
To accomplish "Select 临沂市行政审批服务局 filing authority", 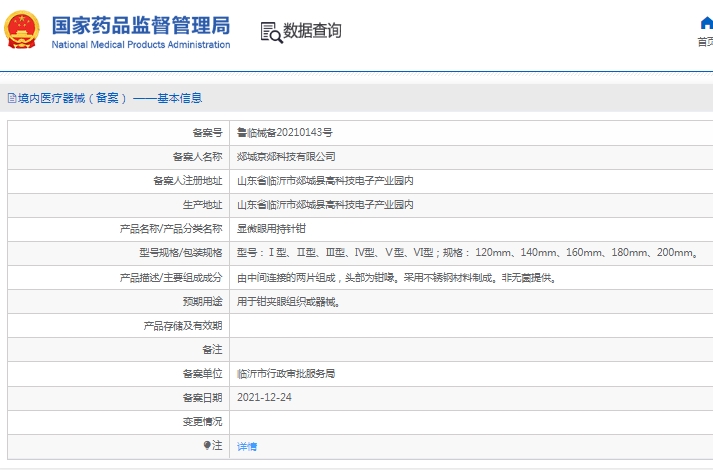I will 286,373.
